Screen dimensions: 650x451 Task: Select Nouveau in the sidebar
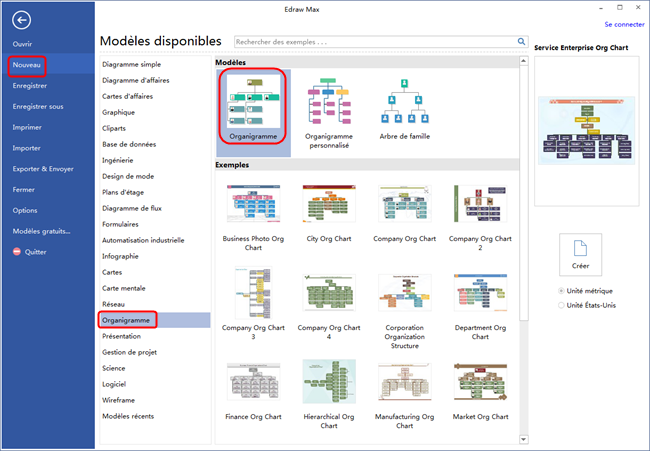[27, 65]
